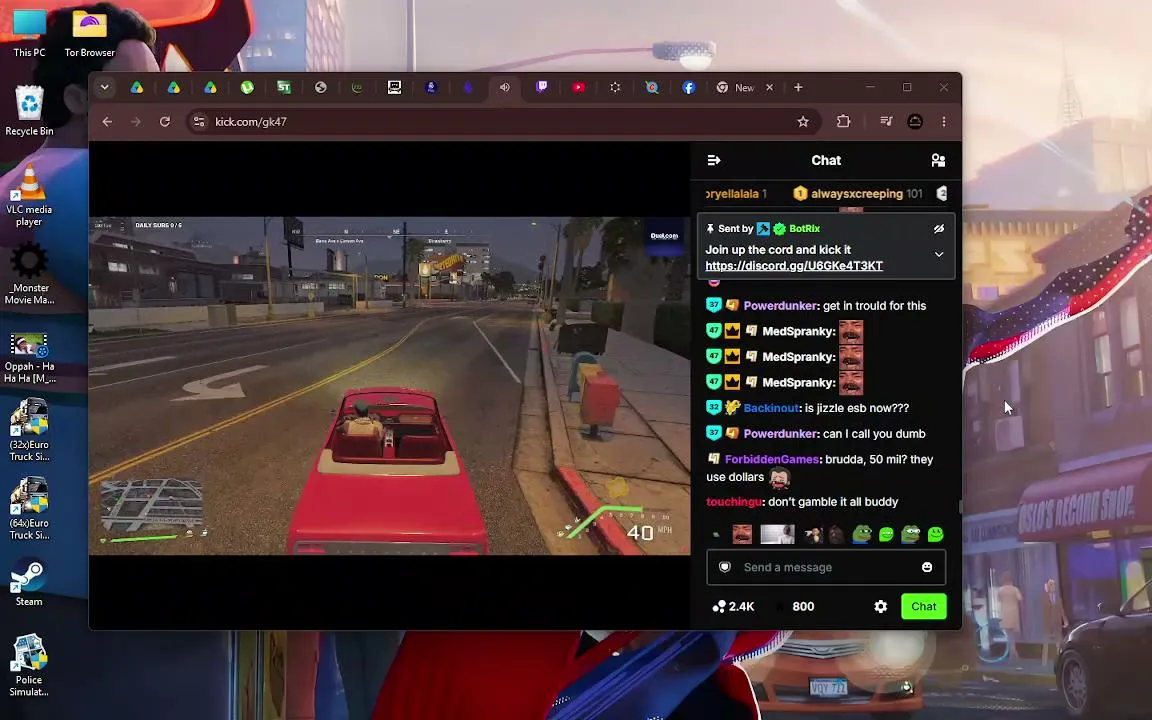
Task: Click the chat scrollbar thumb
Action: click(960, 507)
